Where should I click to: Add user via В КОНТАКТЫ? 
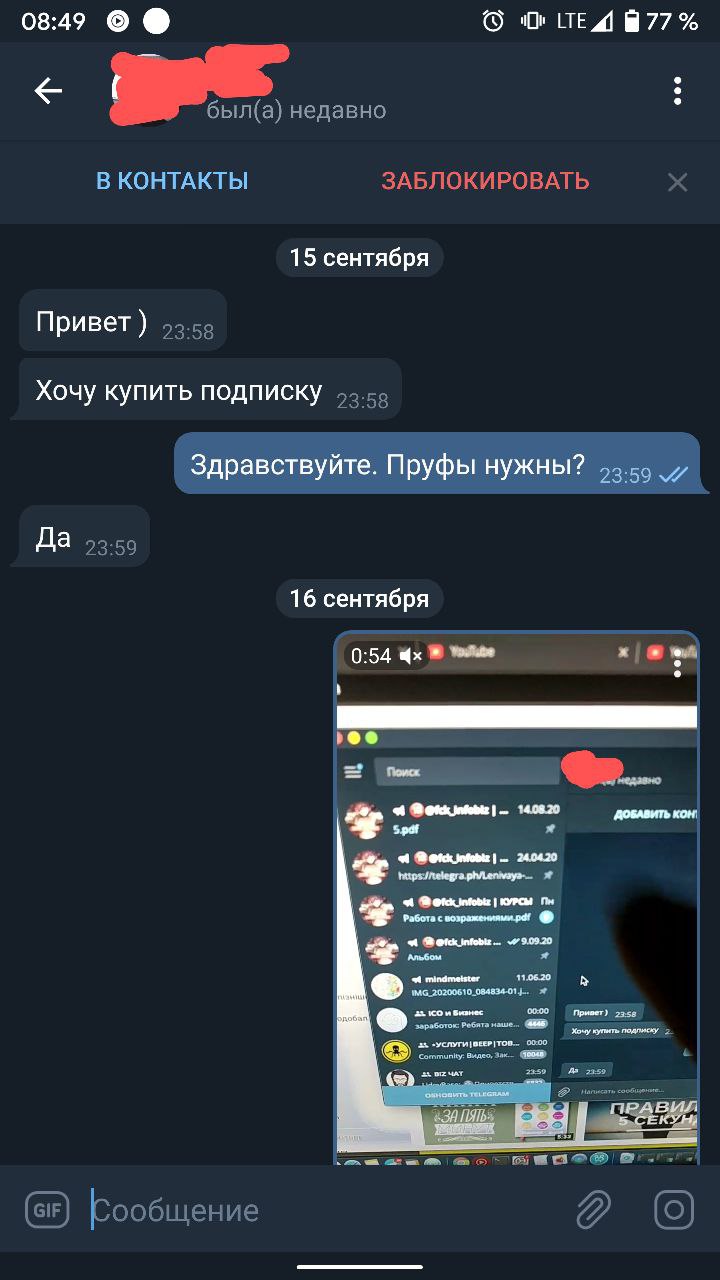tap(172, 181)
